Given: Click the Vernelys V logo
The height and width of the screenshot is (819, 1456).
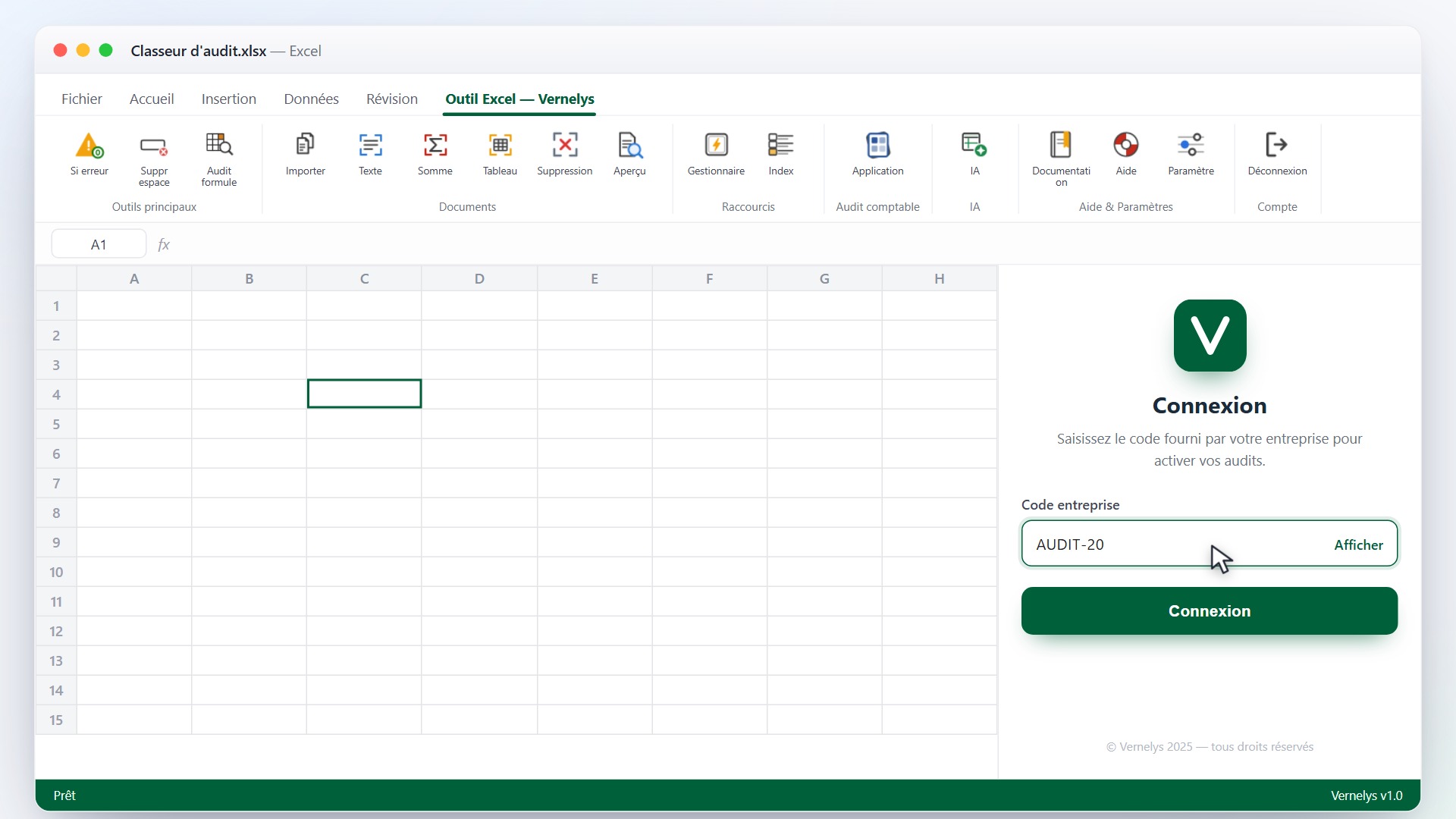Looking at the screenshot, I should tap(1210, 335).
